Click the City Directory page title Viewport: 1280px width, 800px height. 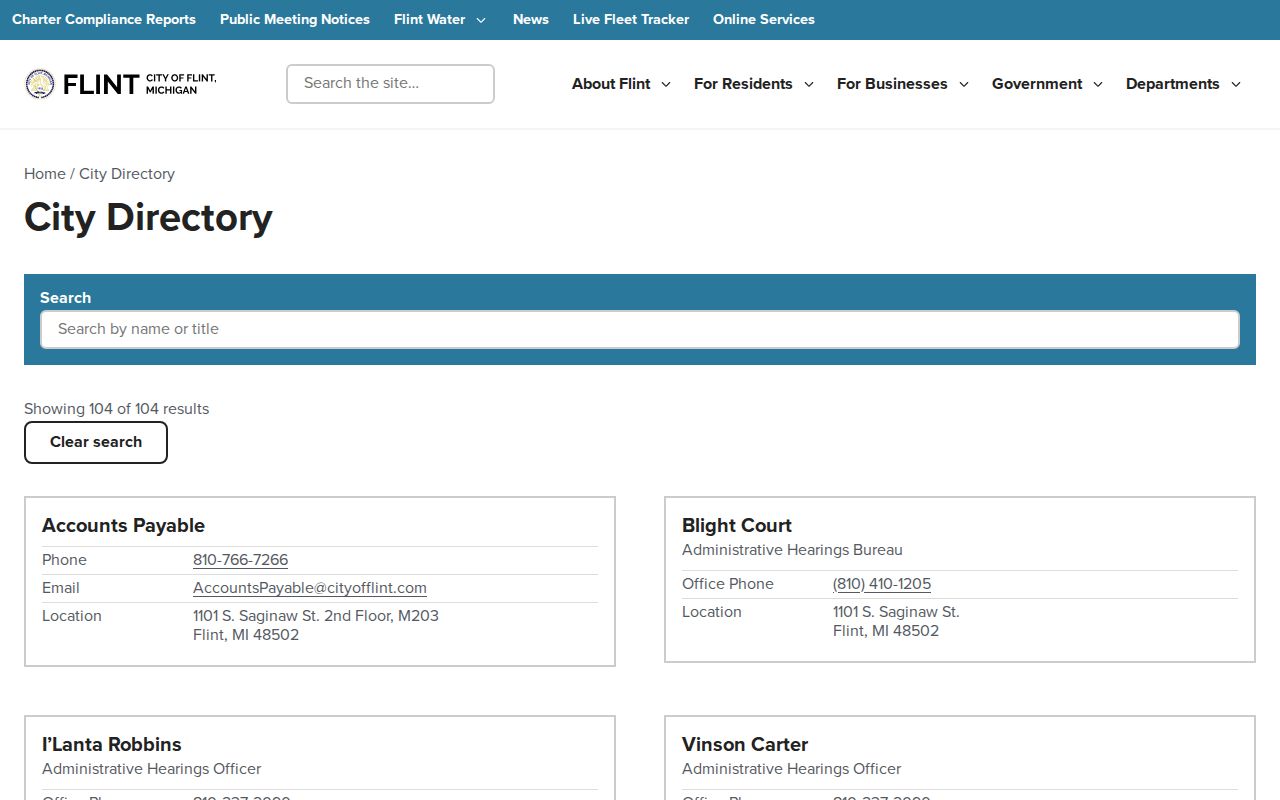(x=148, y=218)
